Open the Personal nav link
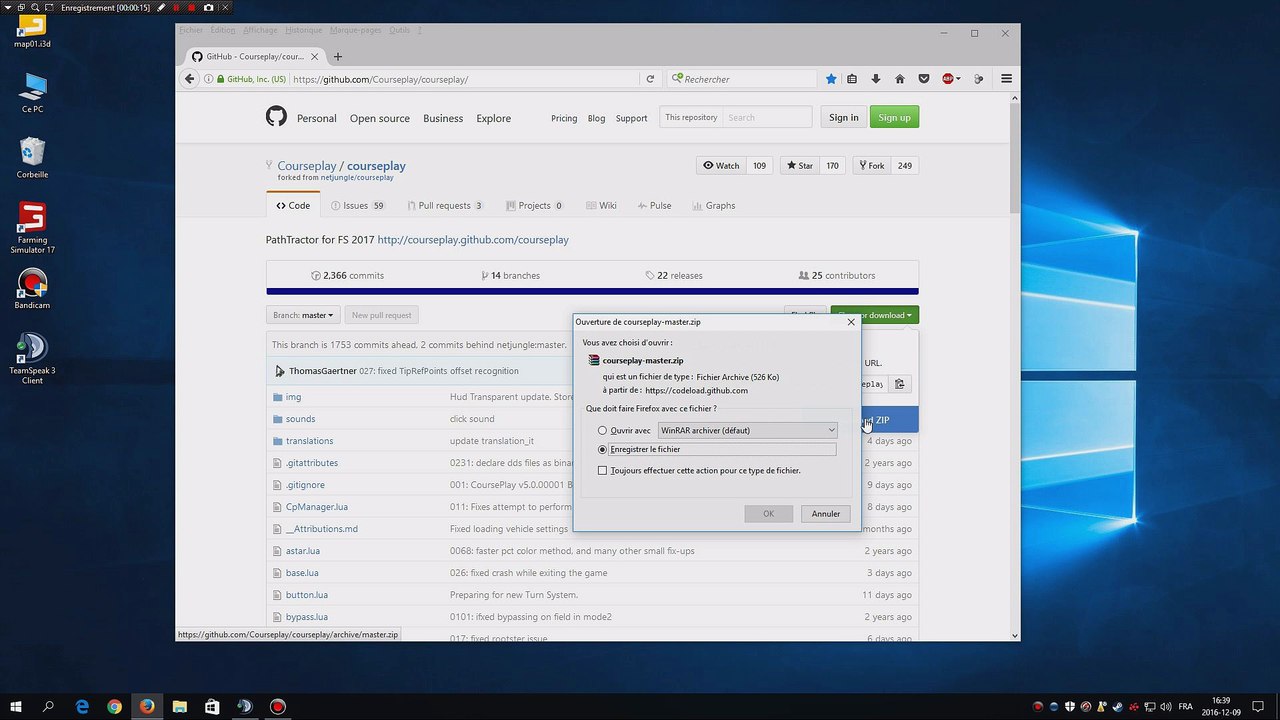This screenshot has width=1280, height=720. 316,118
